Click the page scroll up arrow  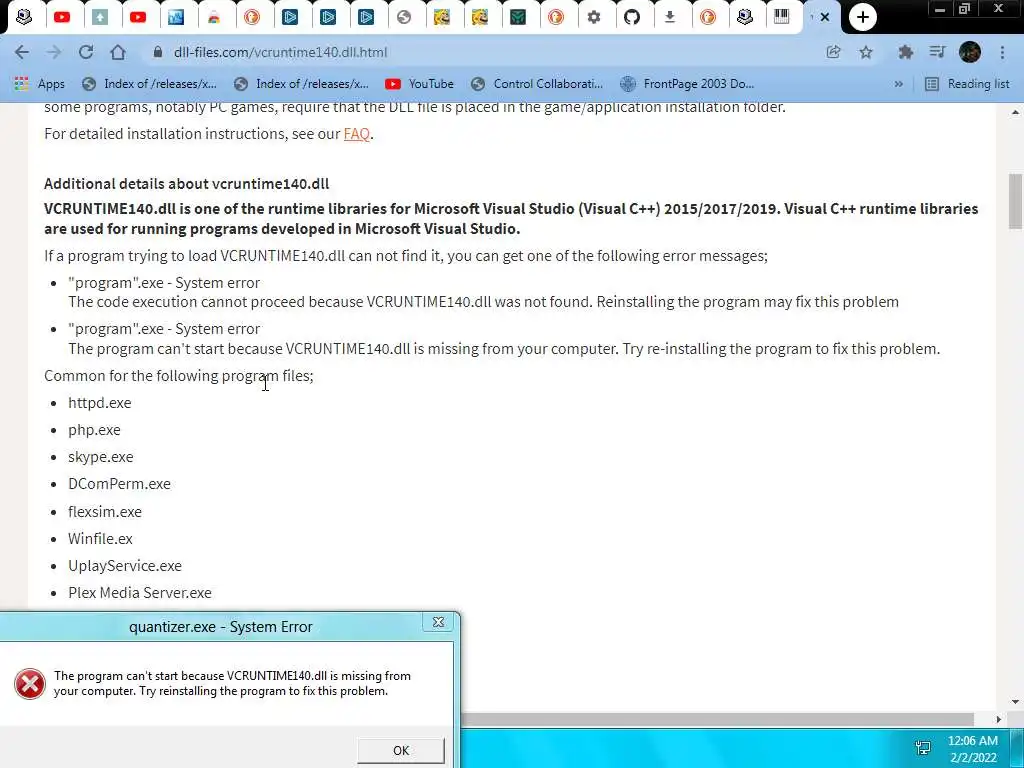click(1015, 112)
